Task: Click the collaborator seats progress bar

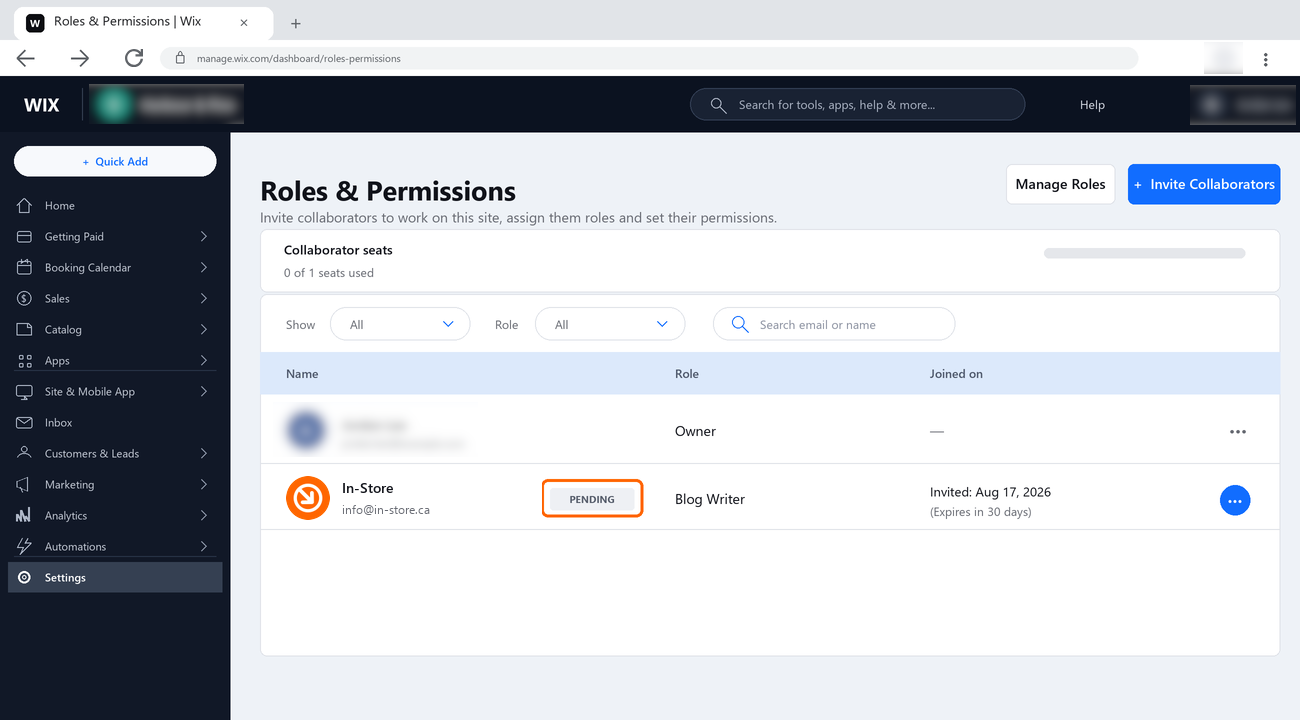Action: click(1144, 254)
